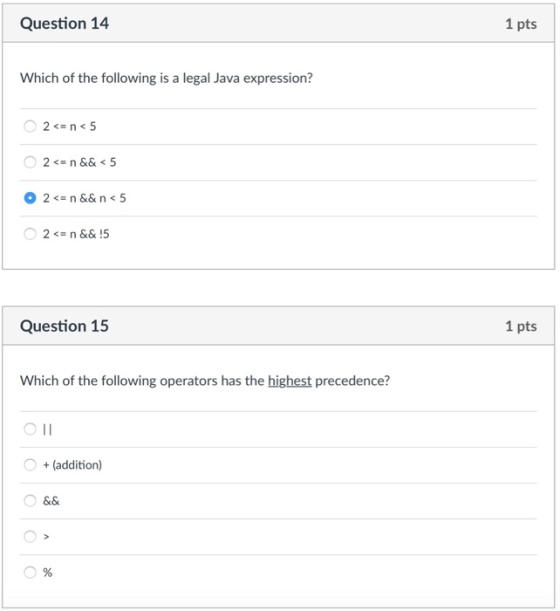
Task: Click the Question 14 header title
Action: (x=64, y=23)
